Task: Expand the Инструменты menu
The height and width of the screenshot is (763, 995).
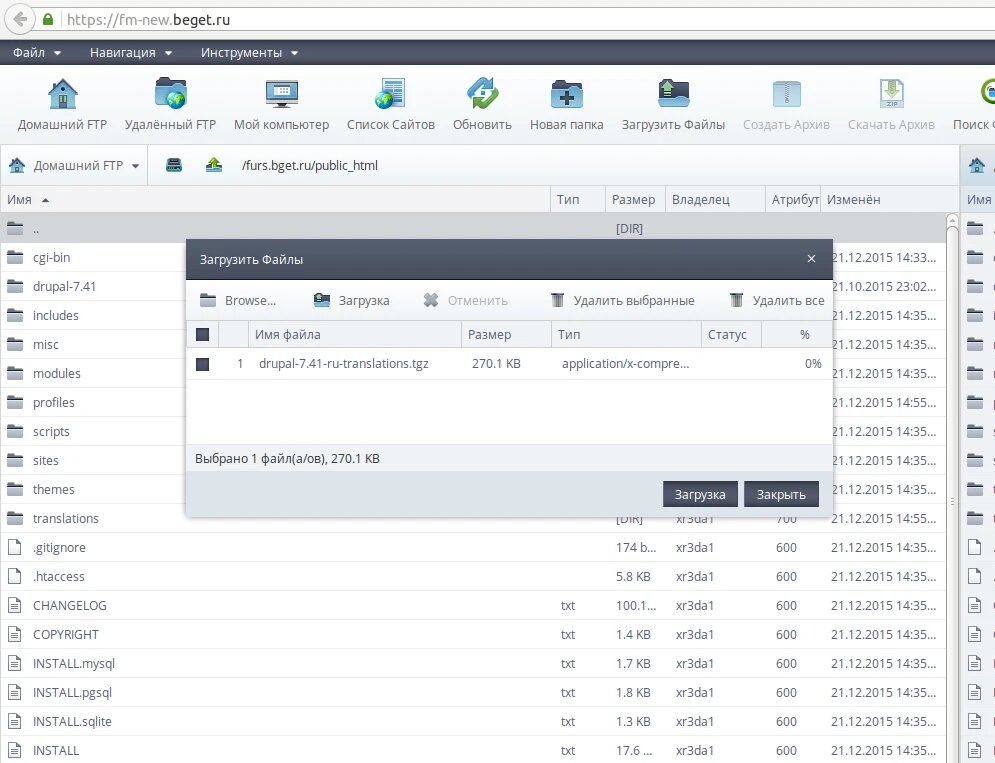Action: [249, 53]
